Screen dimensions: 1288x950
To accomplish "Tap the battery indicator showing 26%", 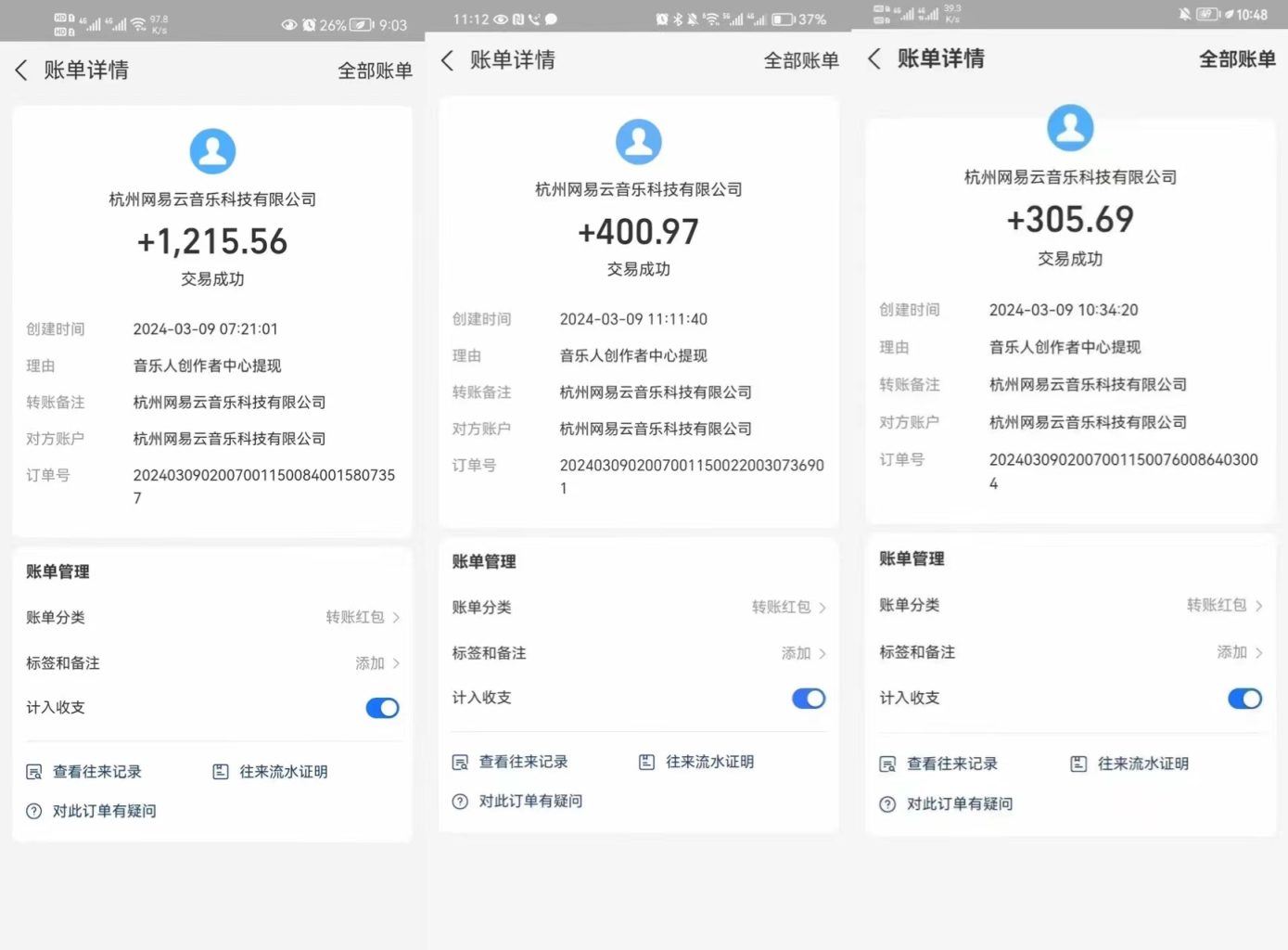I will point(362,25).
